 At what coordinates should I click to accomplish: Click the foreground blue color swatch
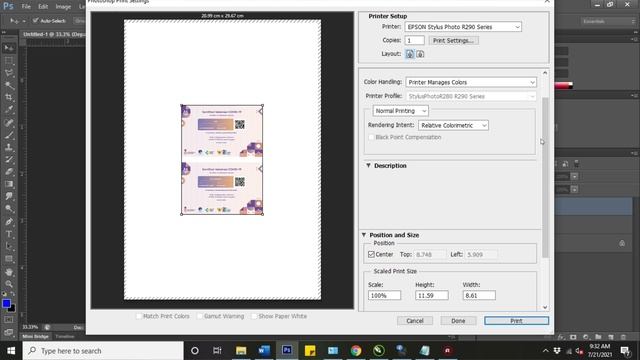6,304
